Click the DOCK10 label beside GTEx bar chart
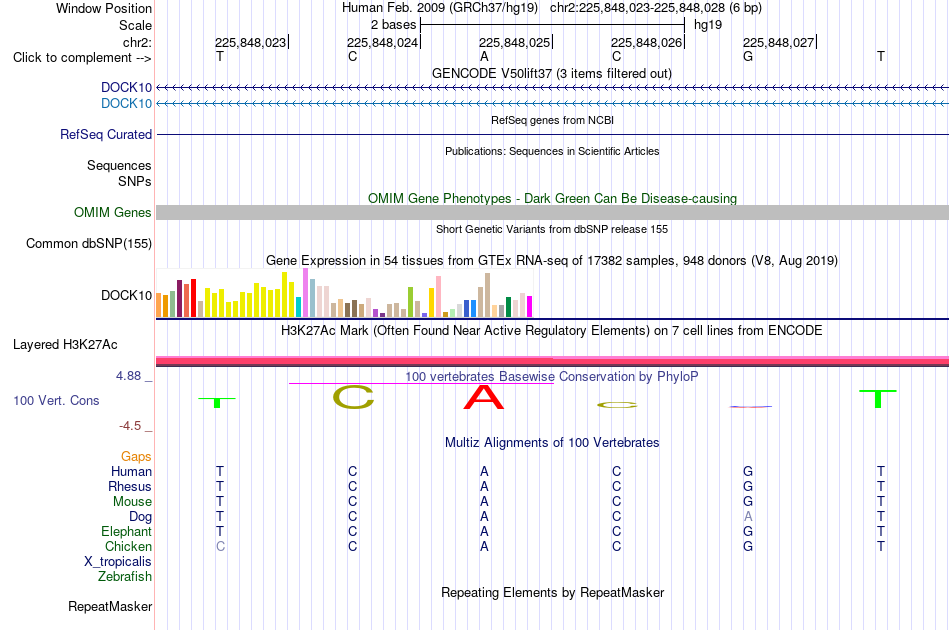 (x=127, y=296)
